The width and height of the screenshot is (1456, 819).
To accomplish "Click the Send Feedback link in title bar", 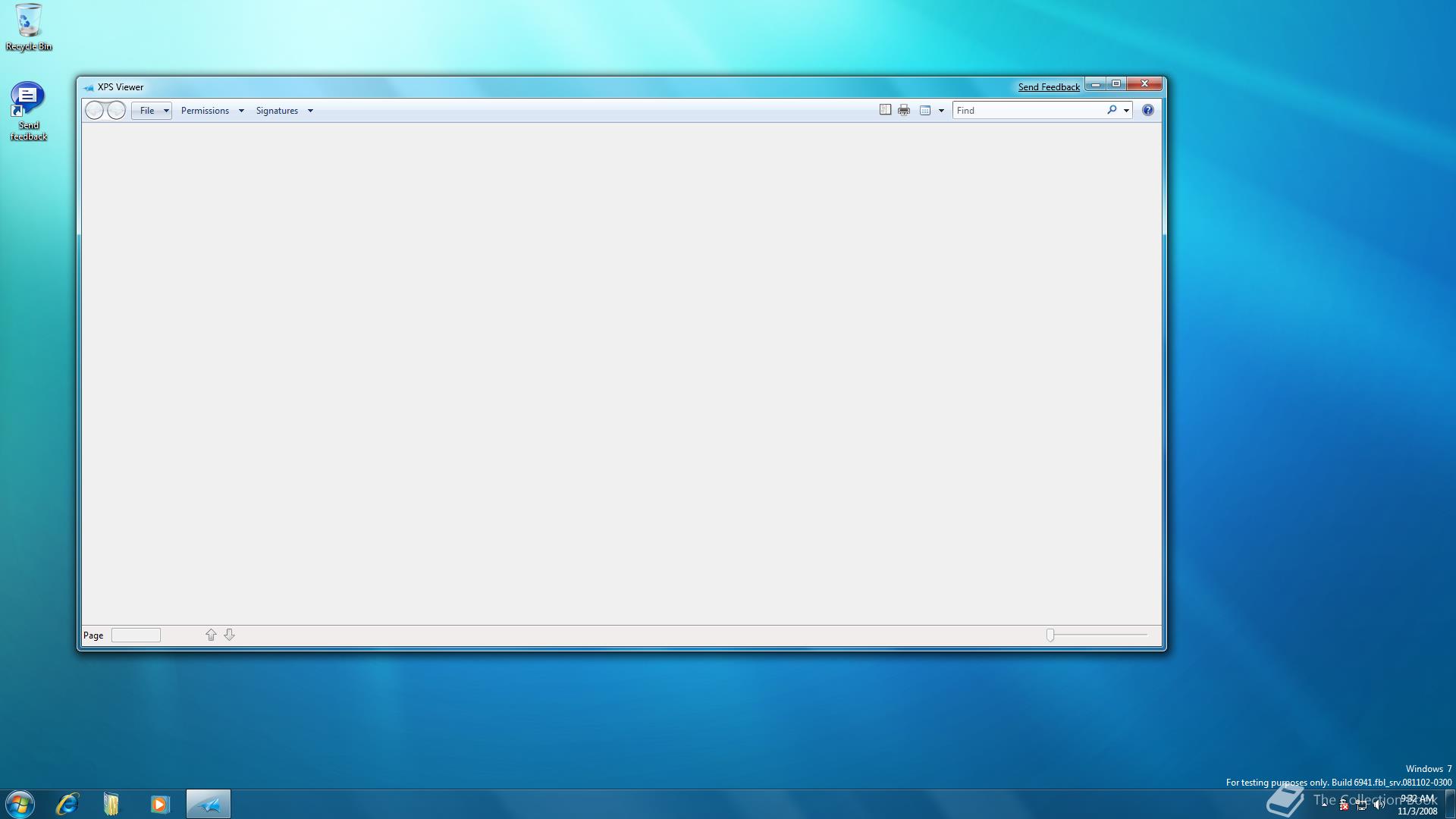I will tap(1049, 87).
